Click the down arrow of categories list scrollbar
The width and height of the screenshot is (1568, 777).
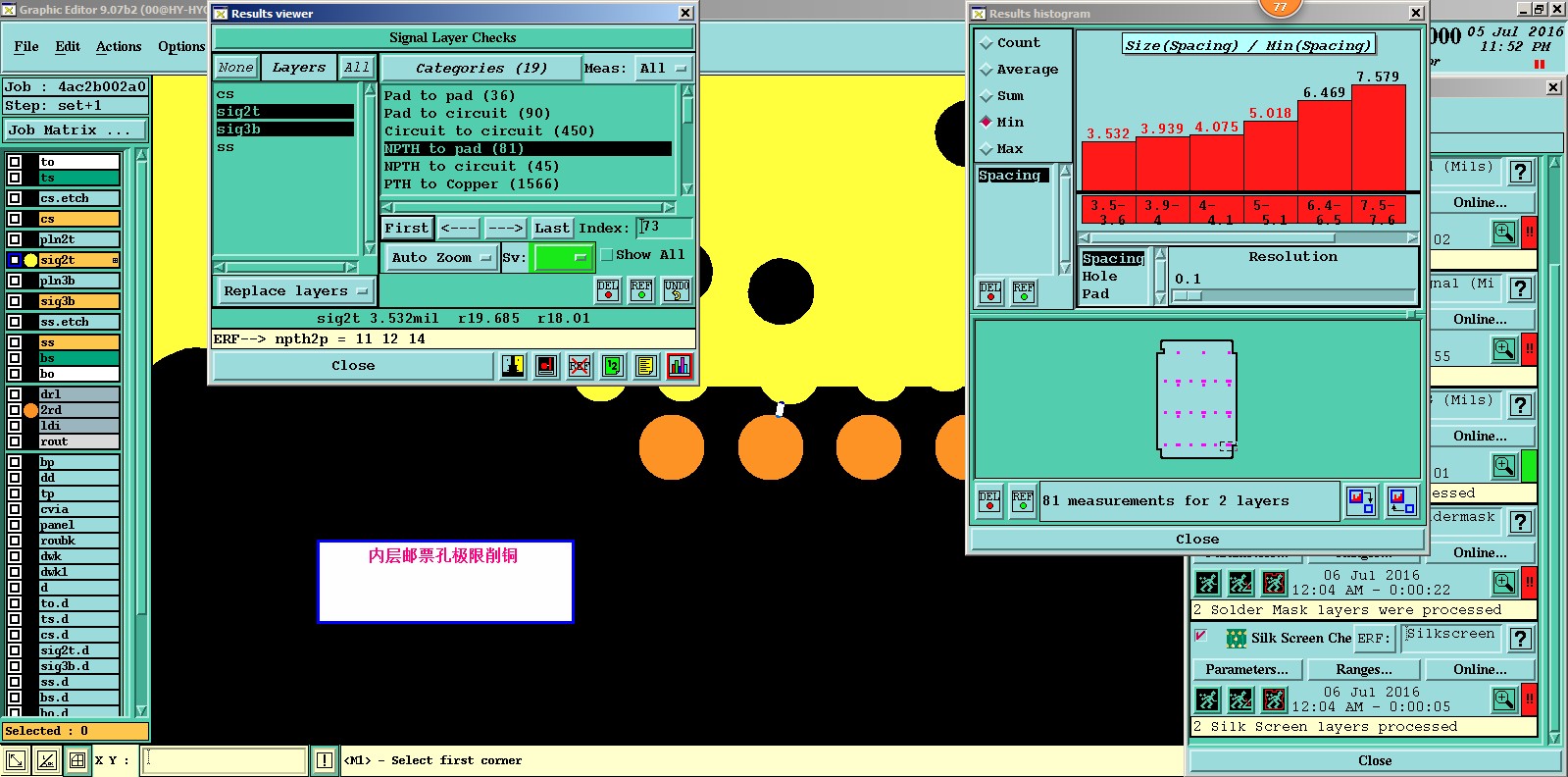[687, 188]
